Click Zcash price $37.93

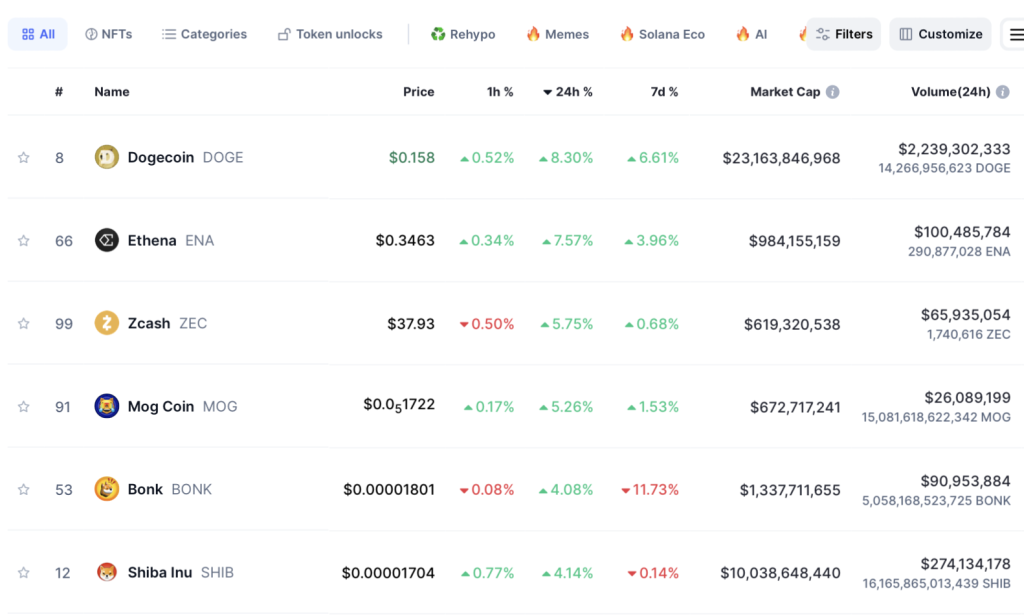pos(411,323)
